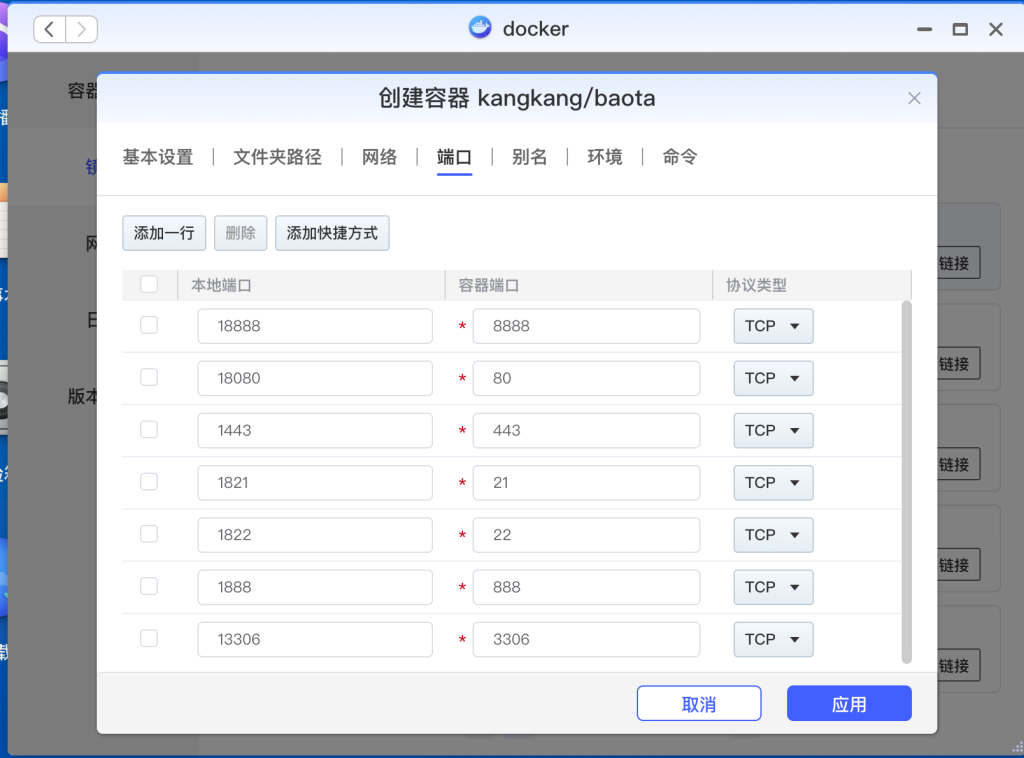Open the 文件夹路径 tab
The width and height of the screenshot is (1024, 758).
277,157
